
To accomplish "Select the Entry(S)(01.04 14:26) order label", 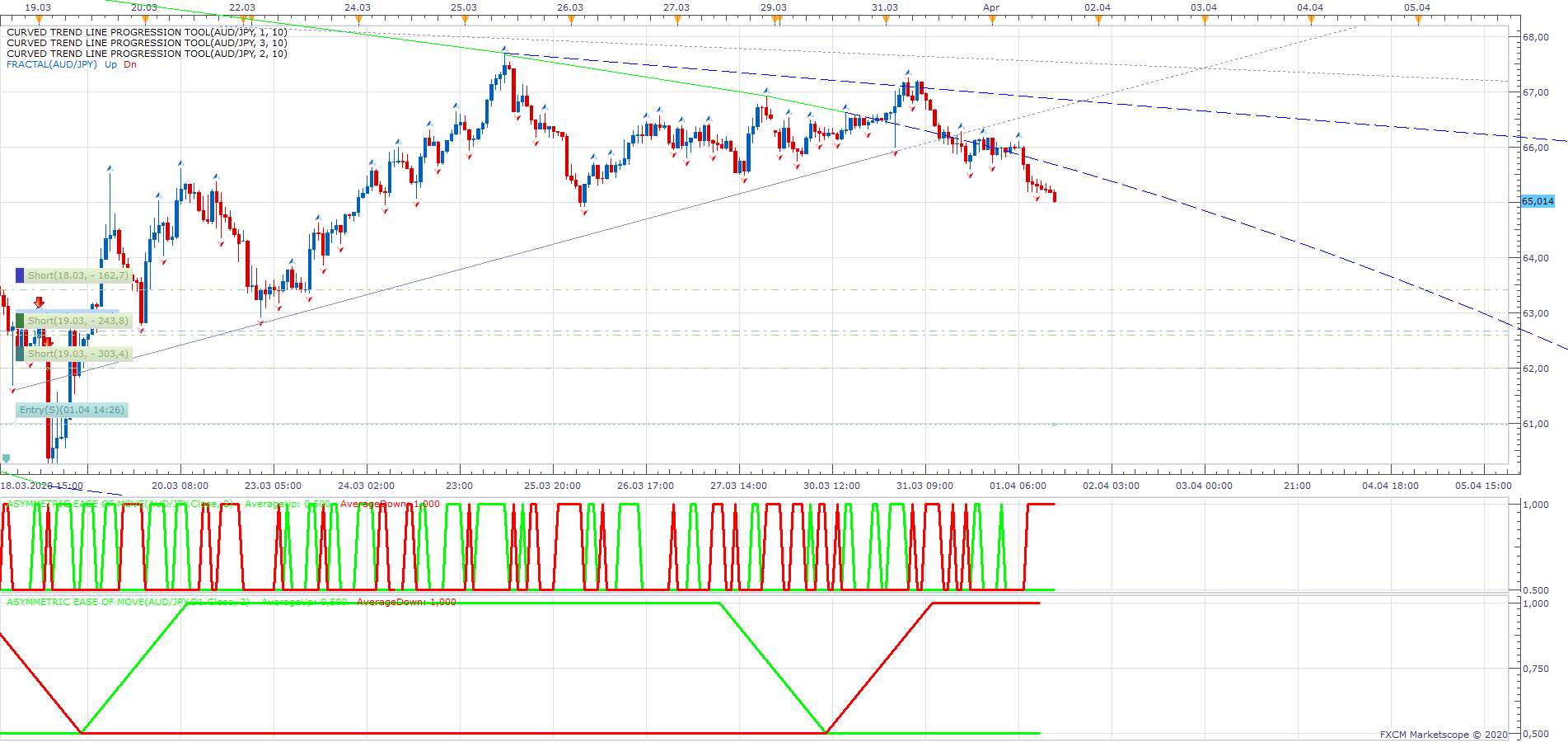I will (x=73, y=410).
